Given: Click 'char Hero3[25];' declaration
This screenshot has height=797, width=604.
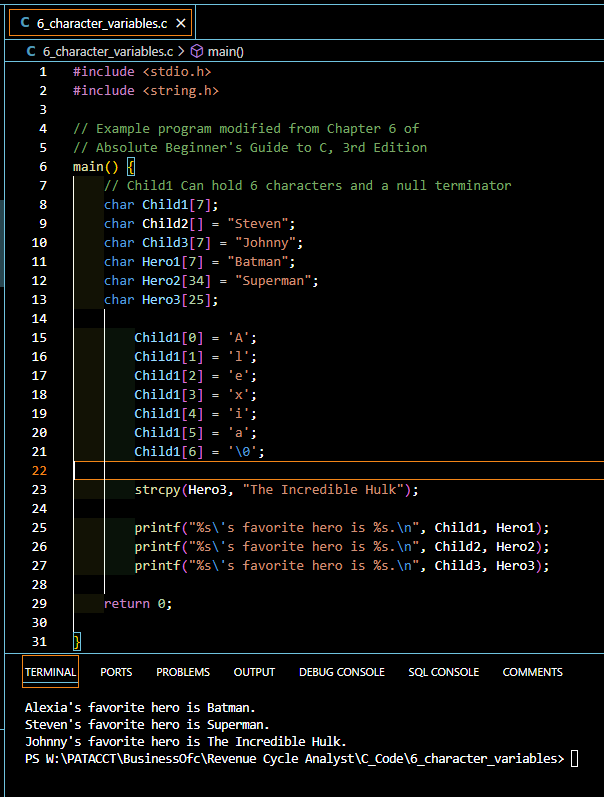Looking at the screenshot, I should click(161, 300).
